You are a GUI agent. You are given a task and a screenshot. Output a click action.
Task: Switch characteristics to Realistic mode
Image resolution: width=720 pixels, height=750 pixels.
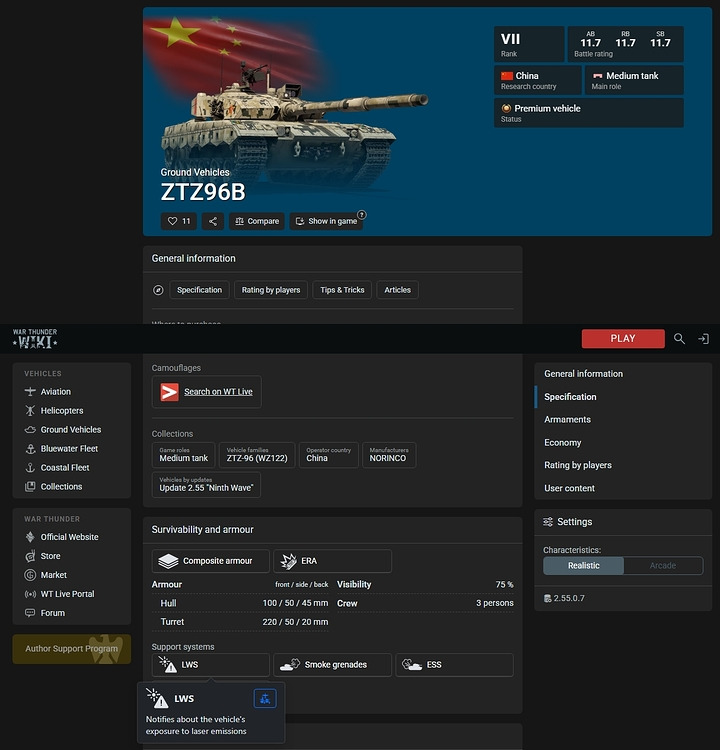(583, 565)
